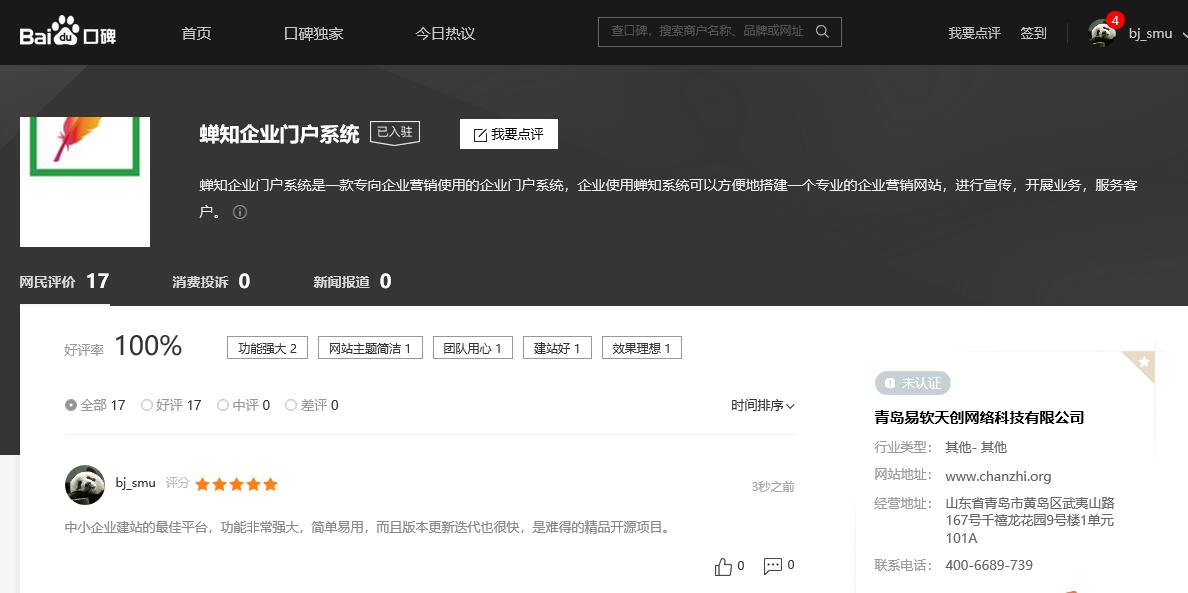Click the 签到 link in the header
1188x593 pixels.
coord(1033,33)
